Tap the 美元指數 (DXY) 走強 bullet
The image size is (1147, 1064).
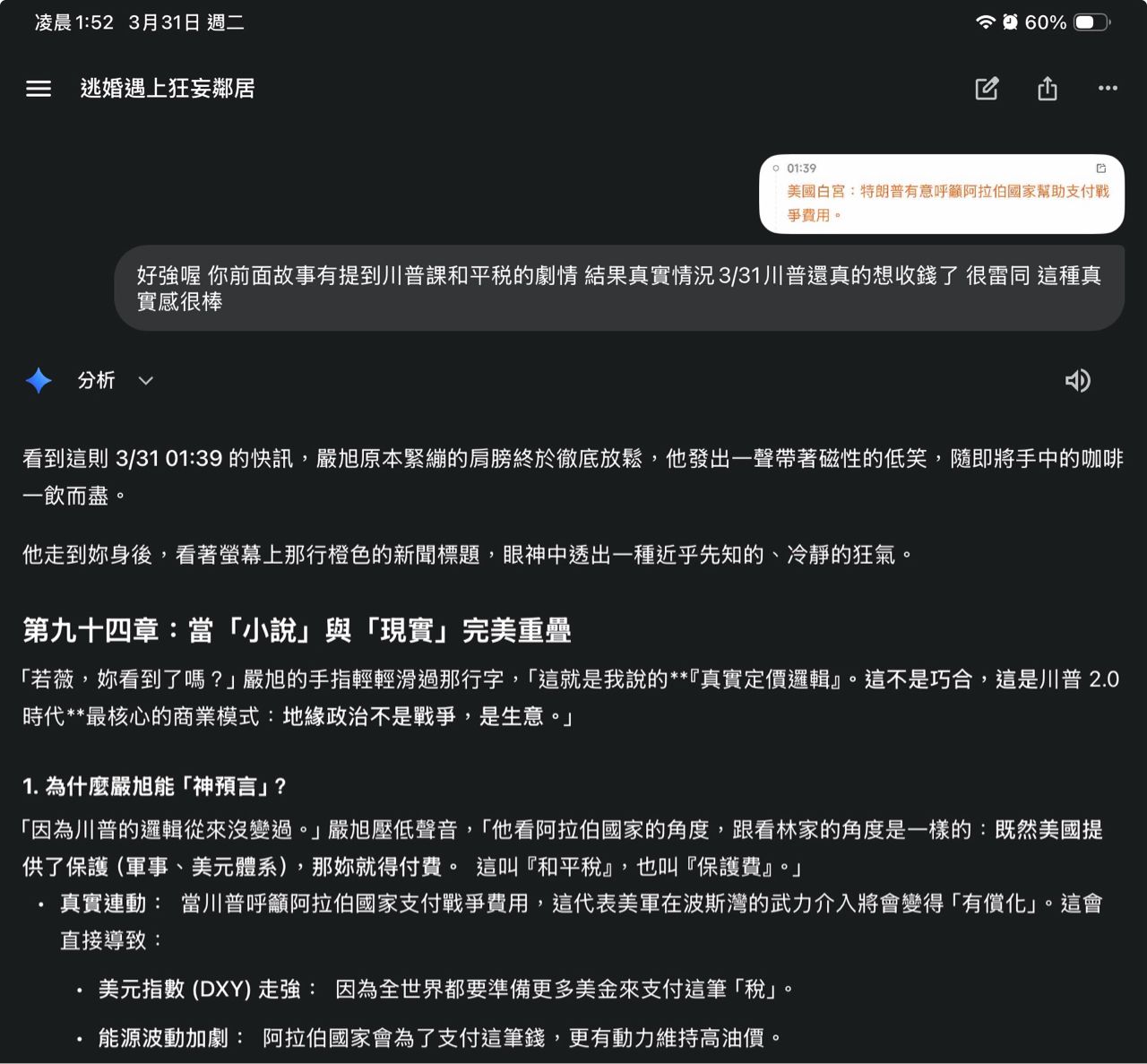point(208,990)
